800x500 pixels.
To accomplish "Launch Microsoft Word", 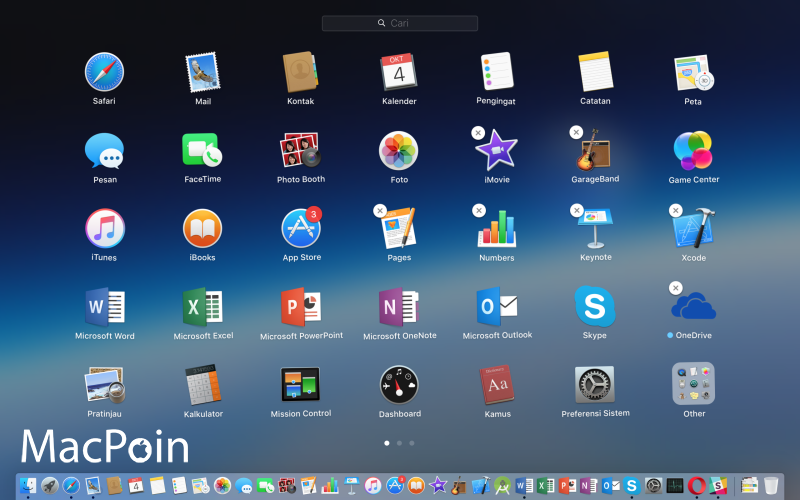I will pos(104,306).
